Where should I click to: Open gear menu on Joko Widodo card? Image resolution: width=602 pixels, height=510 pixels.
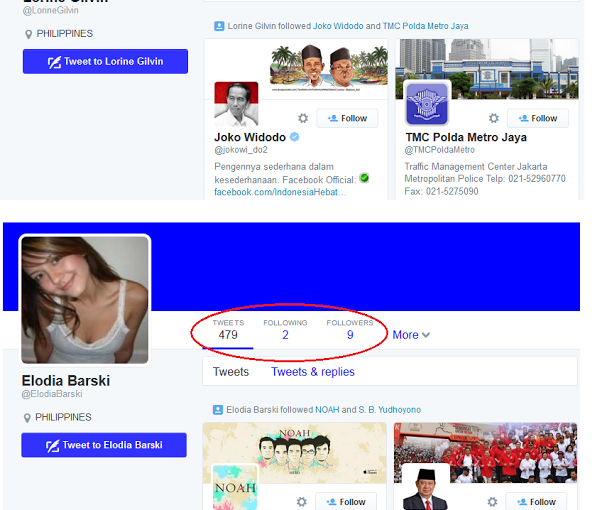coord(303,118)
